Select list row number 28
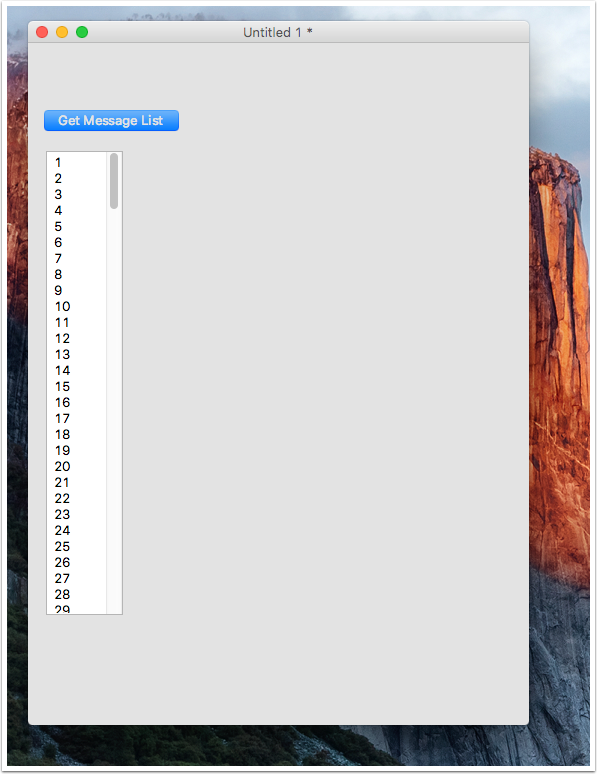Screen dimensions: 597x774 click(x=77, y=594)
